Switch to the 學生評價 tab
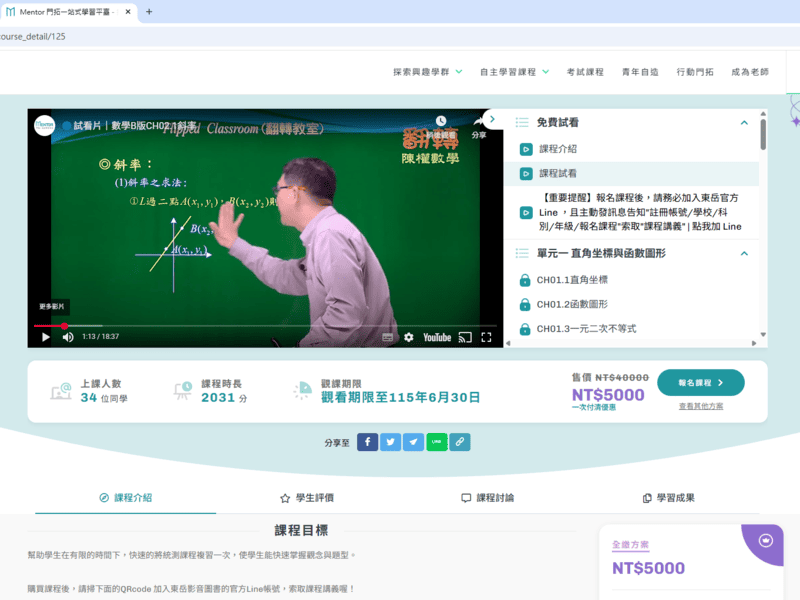The height and width of the screenshot is (600, 800). (x=307, y=497)
